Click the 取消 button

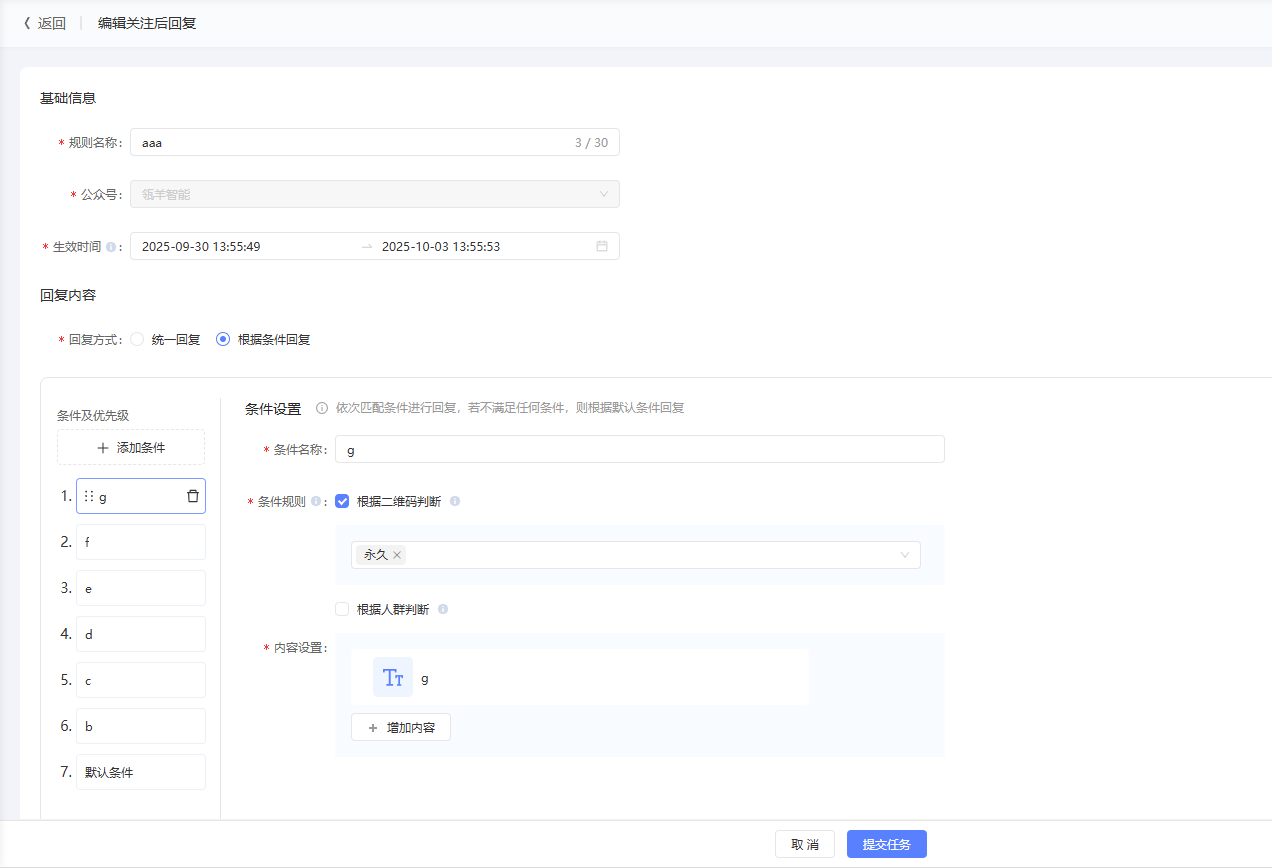[805, 844]
